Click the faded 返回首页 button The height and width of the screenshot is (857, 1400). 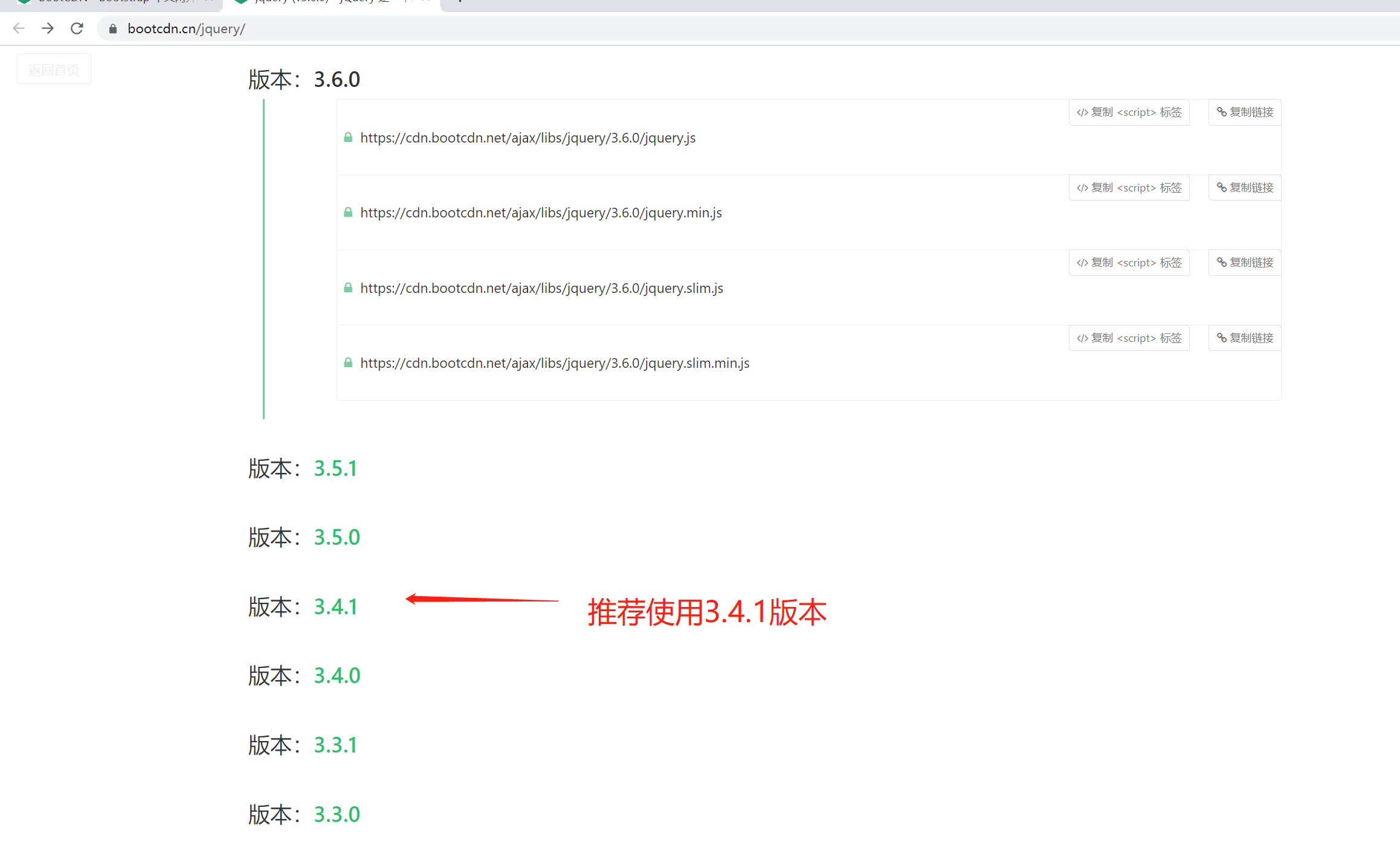pyautogui.click(x=54, y=69)
